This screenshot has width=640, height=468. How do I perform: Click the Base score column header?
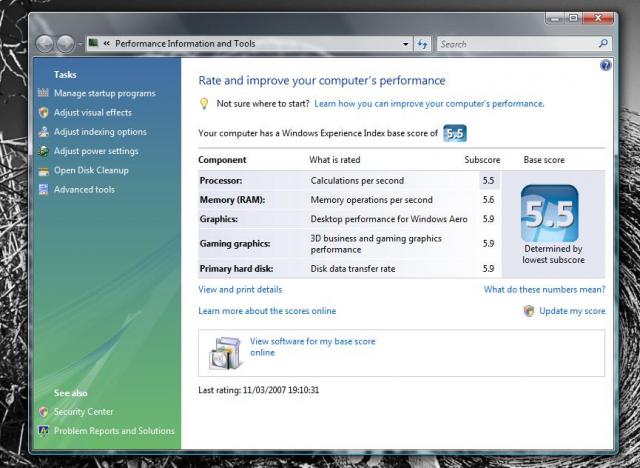click(544, 160)
